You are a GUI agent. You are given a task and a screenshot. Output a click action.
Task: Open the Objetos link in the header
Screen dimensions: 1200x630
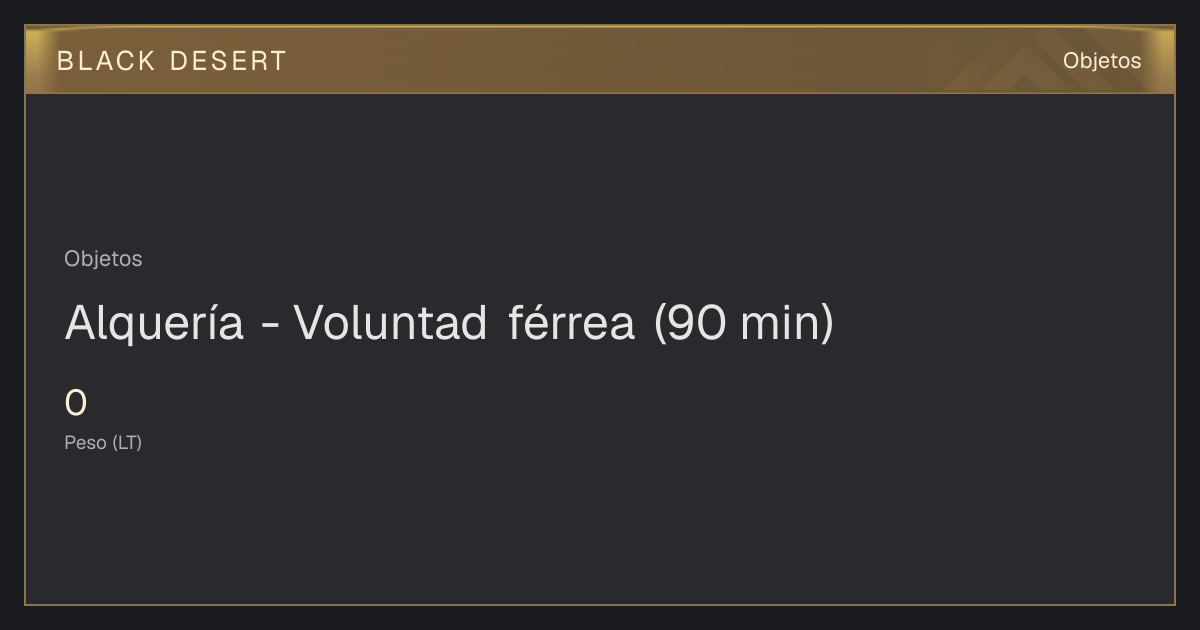pos(1102,61)
